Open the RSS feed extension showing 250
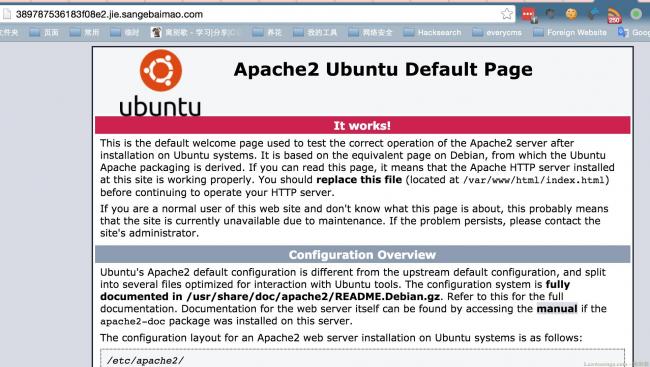This screenshot has width=650, height=367. tap(614, 15)
